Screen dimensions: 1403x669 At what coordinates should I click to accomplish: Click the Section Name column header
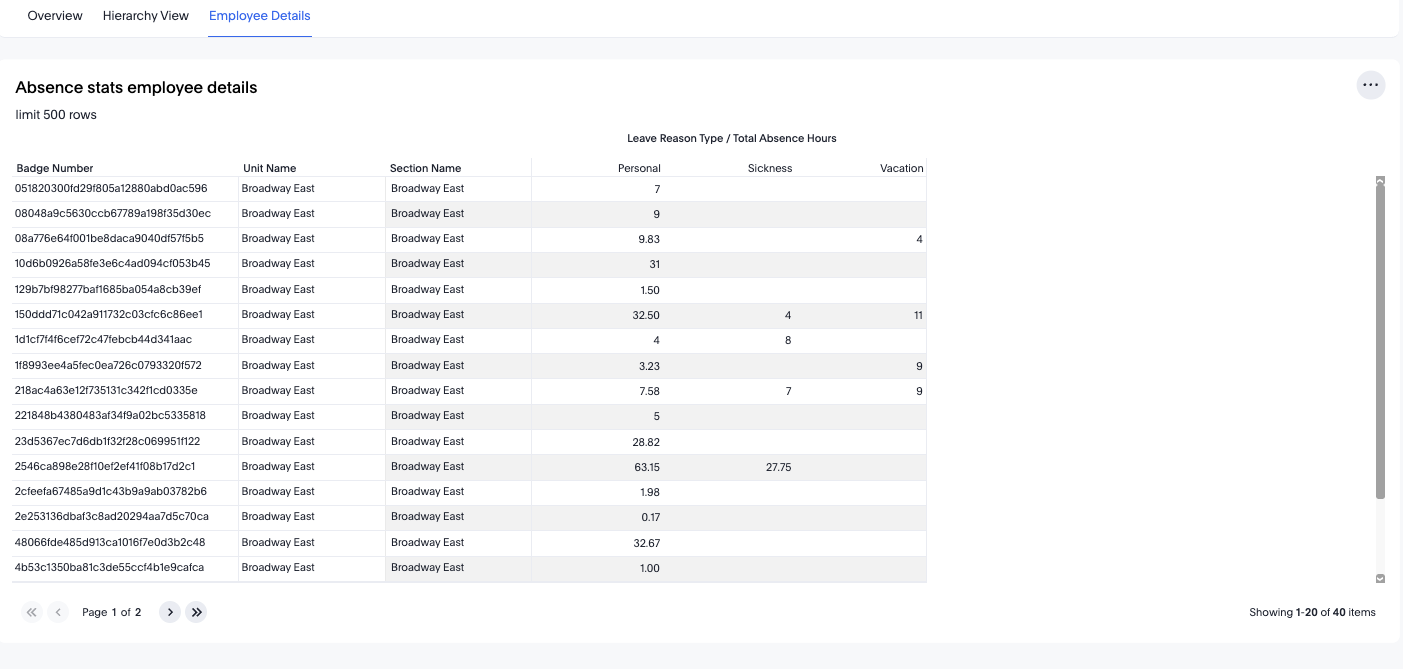point(426,168)
